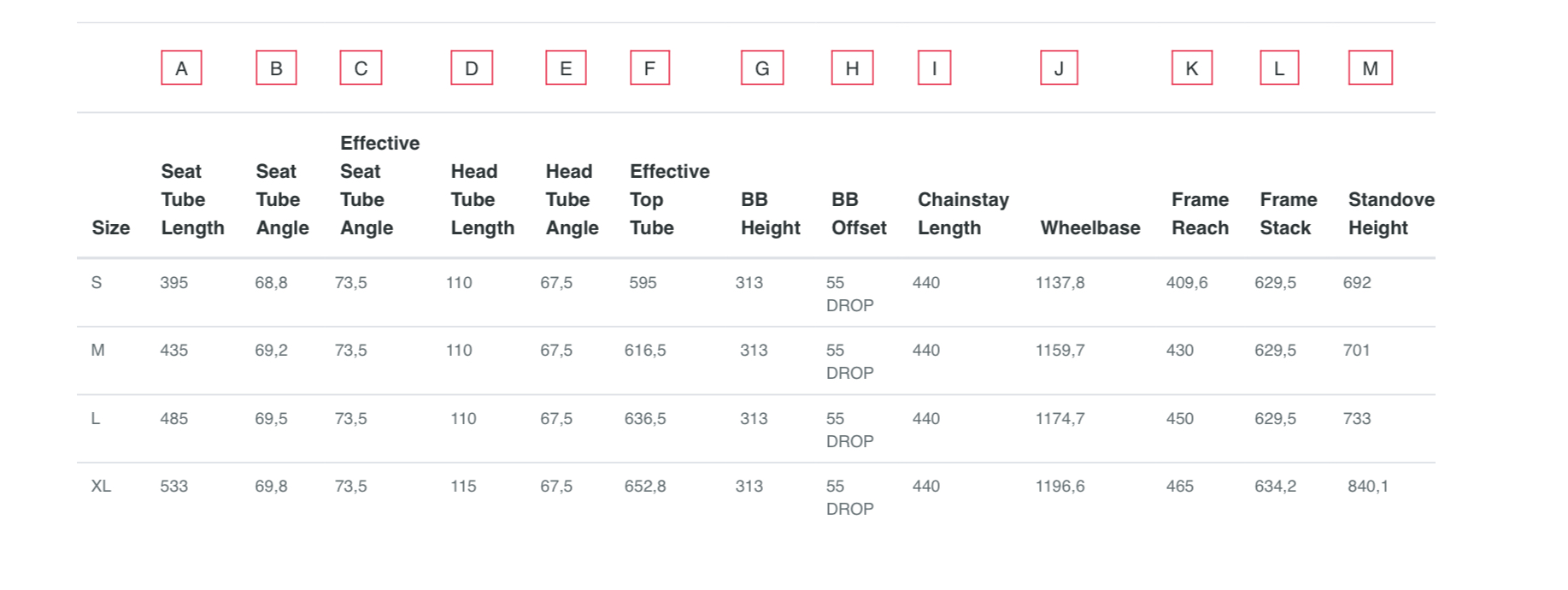Click the boxed letter J icon
Viewport: 1568px width, 590px height.
point(1059,68)
